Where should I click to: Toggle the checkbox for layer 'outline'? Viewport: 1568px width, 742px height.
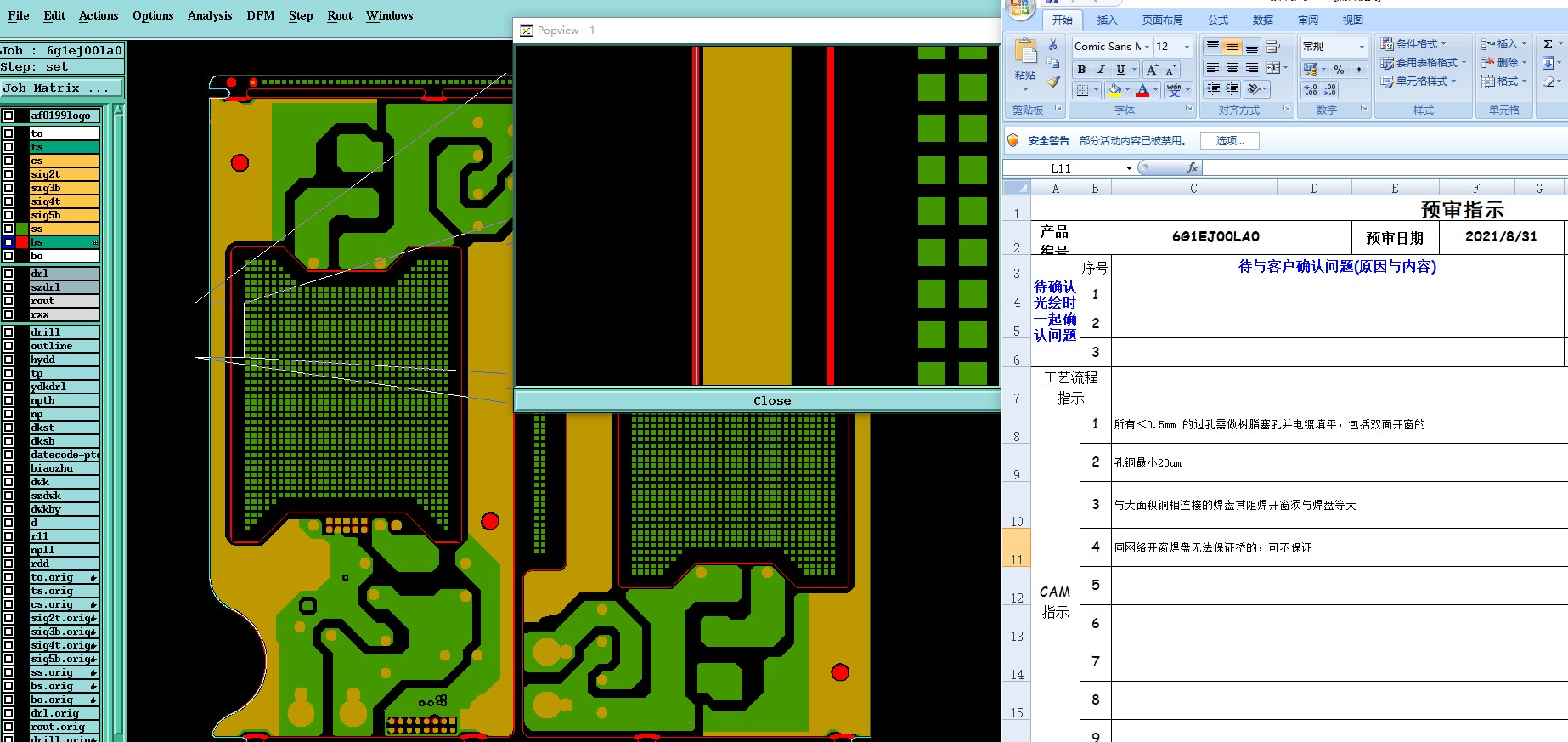[8, 346]
